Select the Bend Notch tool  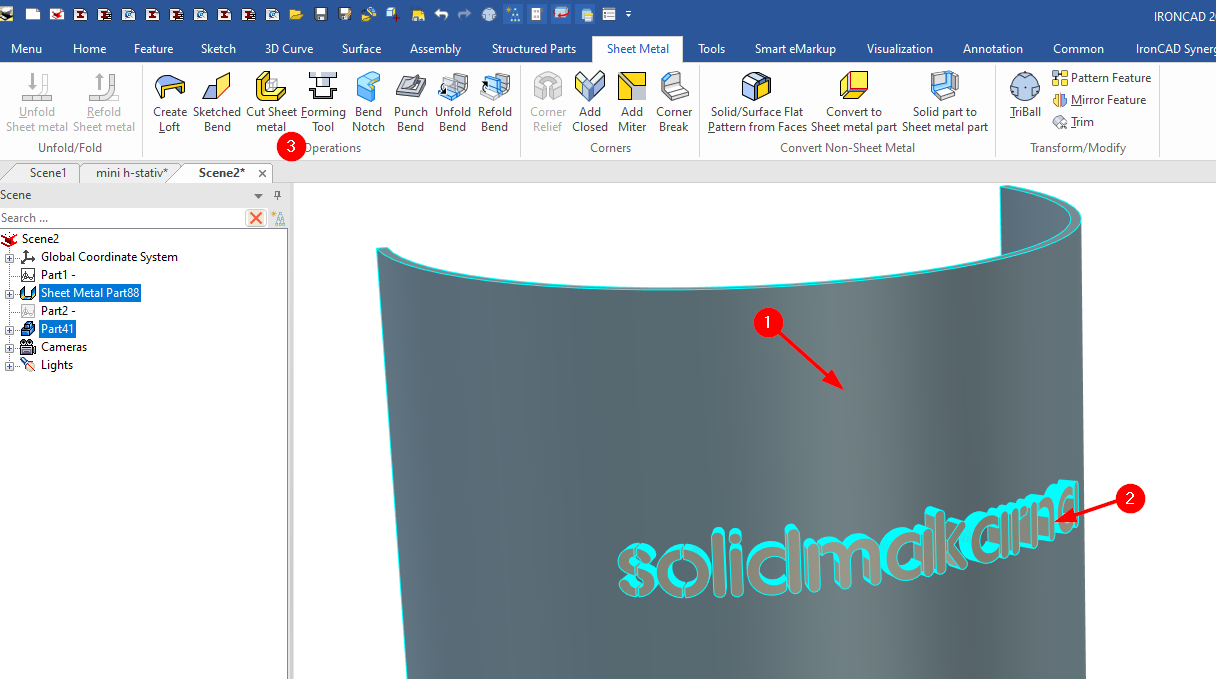click(x=368, y=103)
